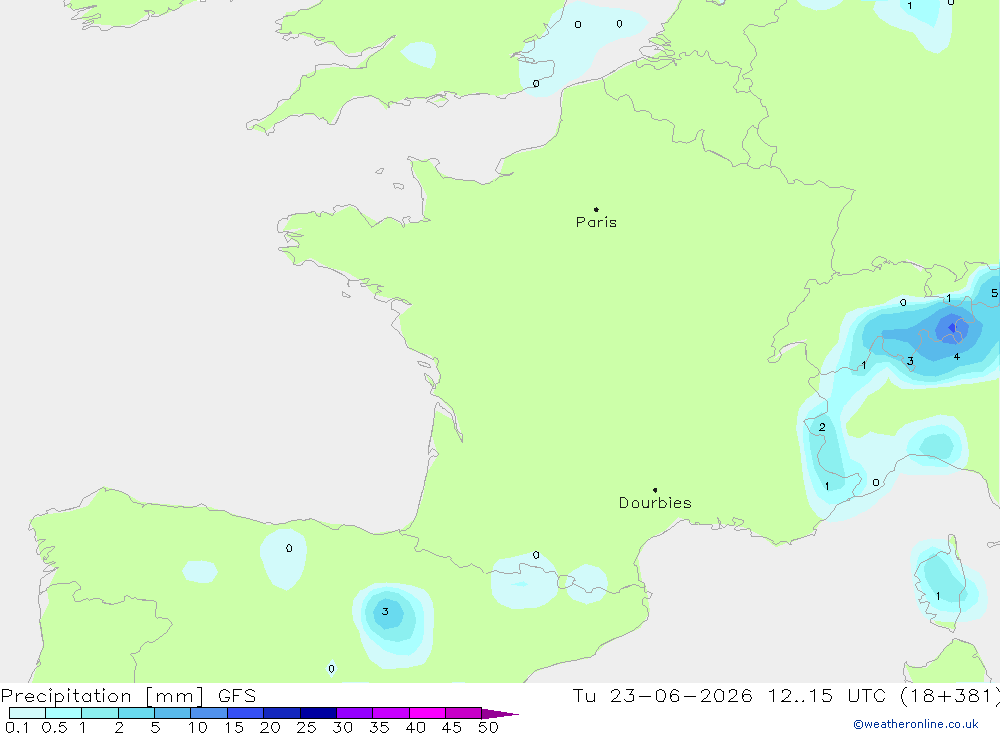Click the Paris location dot marker
The image size is (1000, 733).
pos(596,209)
